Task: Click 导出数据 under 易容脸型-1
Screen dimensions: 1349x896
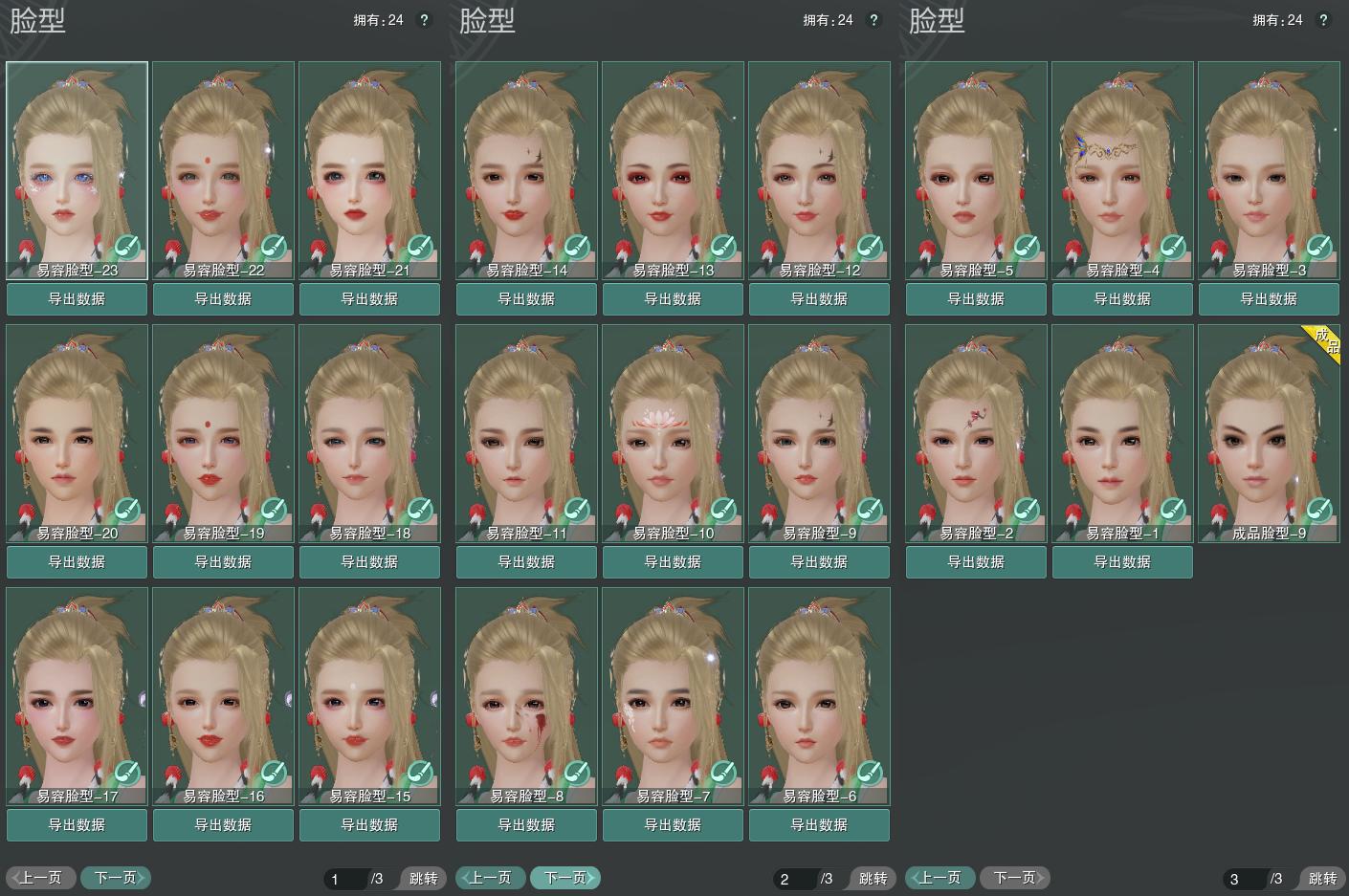Action: coord(1122,562)
